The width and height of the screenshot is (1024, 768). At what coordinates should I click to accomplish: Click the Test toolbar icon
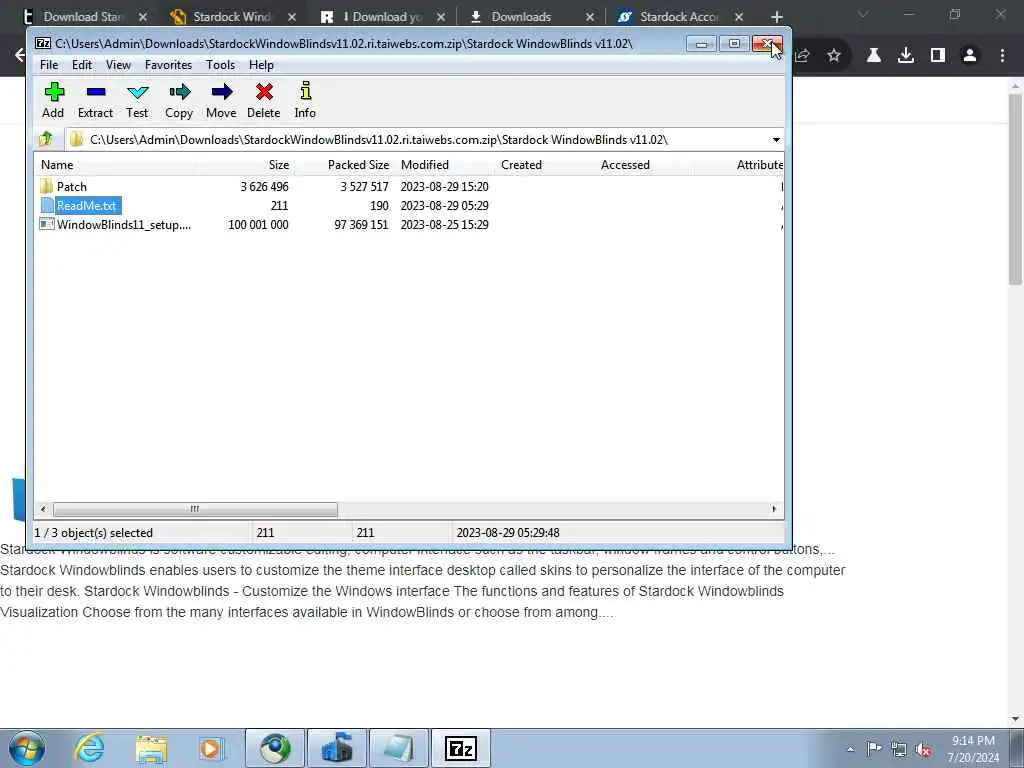pos(137,100)
